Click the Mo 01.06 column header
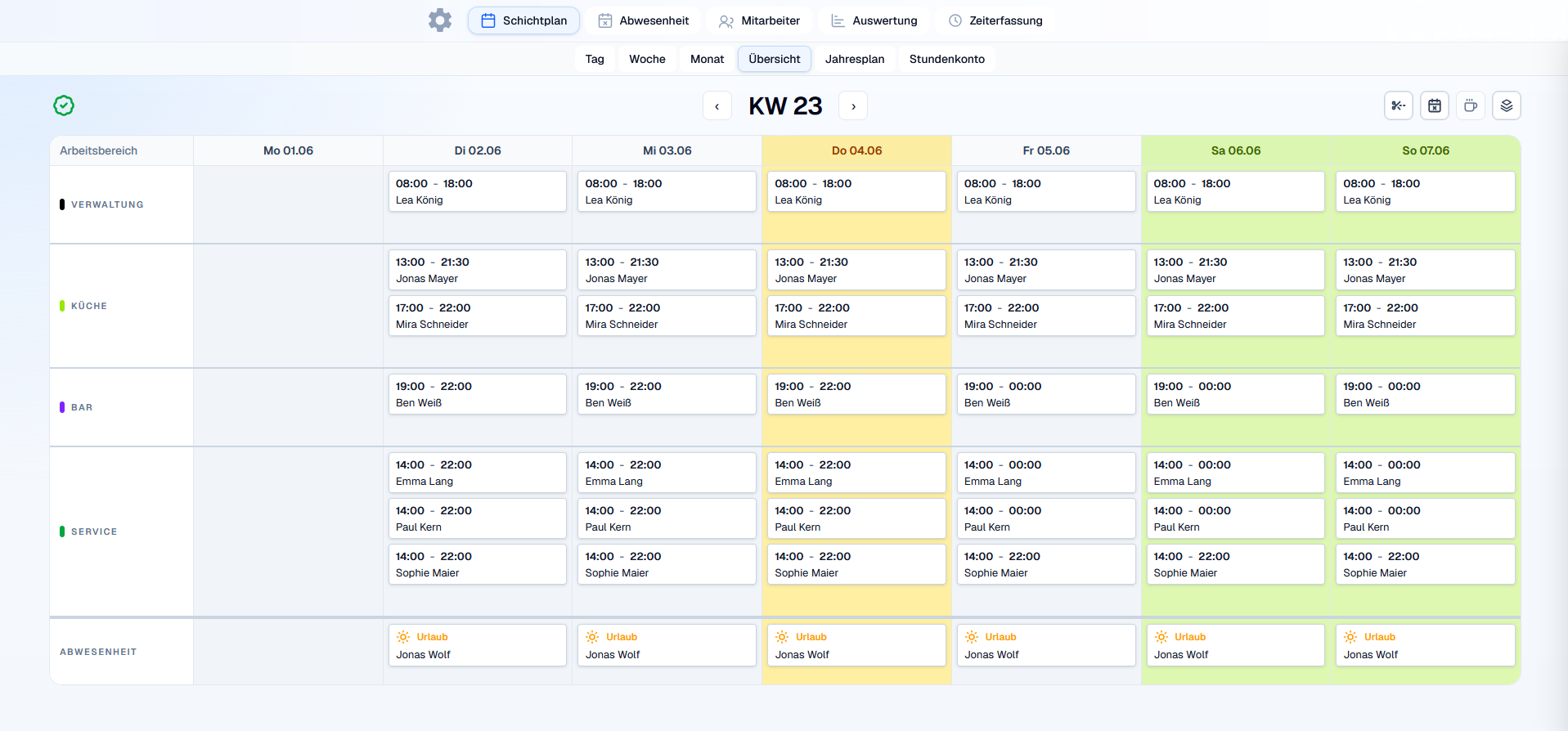Viewport: 1568px width, 731px height. point(288,150)
